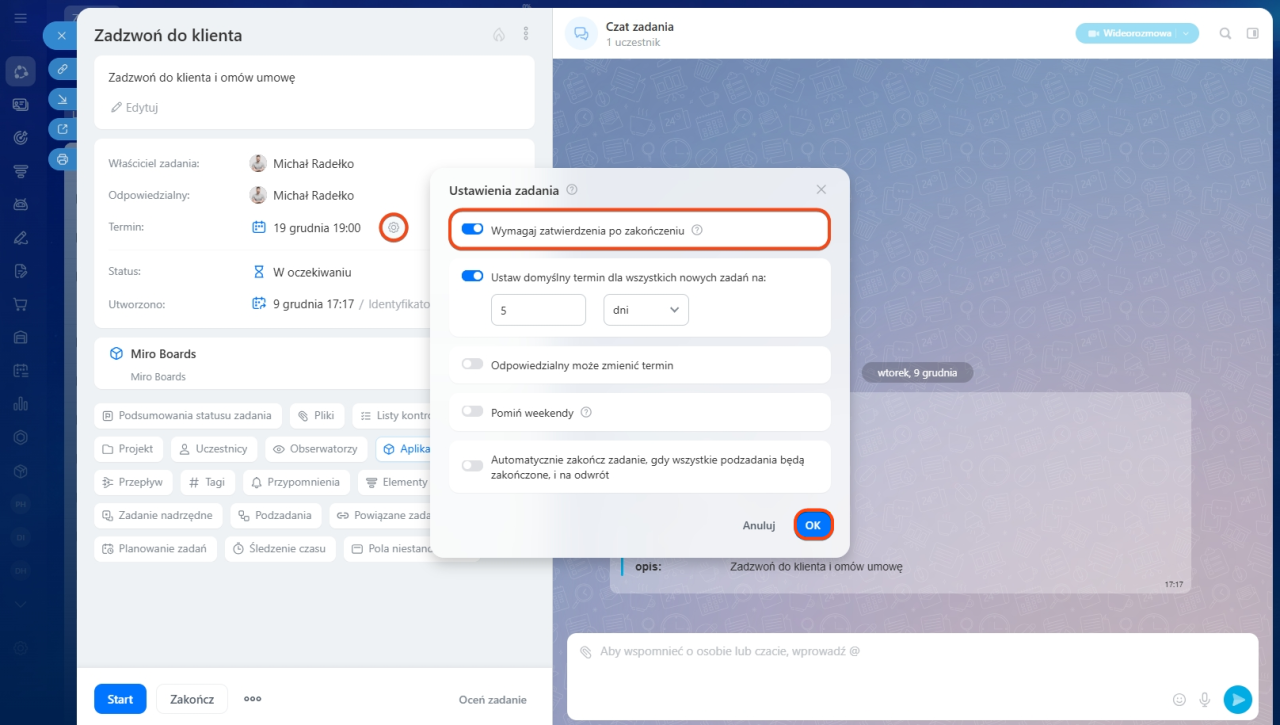
Task: Confirm settings with the OK button
Action: click(813, 525)
